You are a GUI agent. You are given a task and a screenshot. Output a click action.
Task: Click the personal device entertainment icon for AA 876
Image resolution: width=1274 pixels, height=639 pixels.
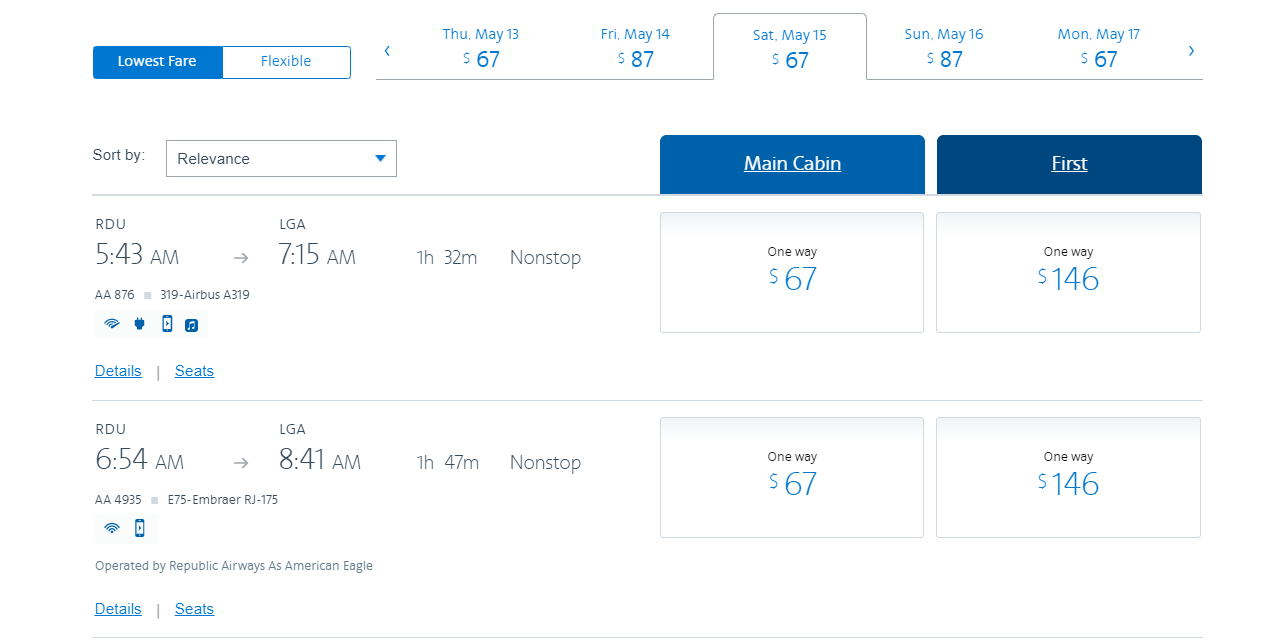tap(167, 324)
